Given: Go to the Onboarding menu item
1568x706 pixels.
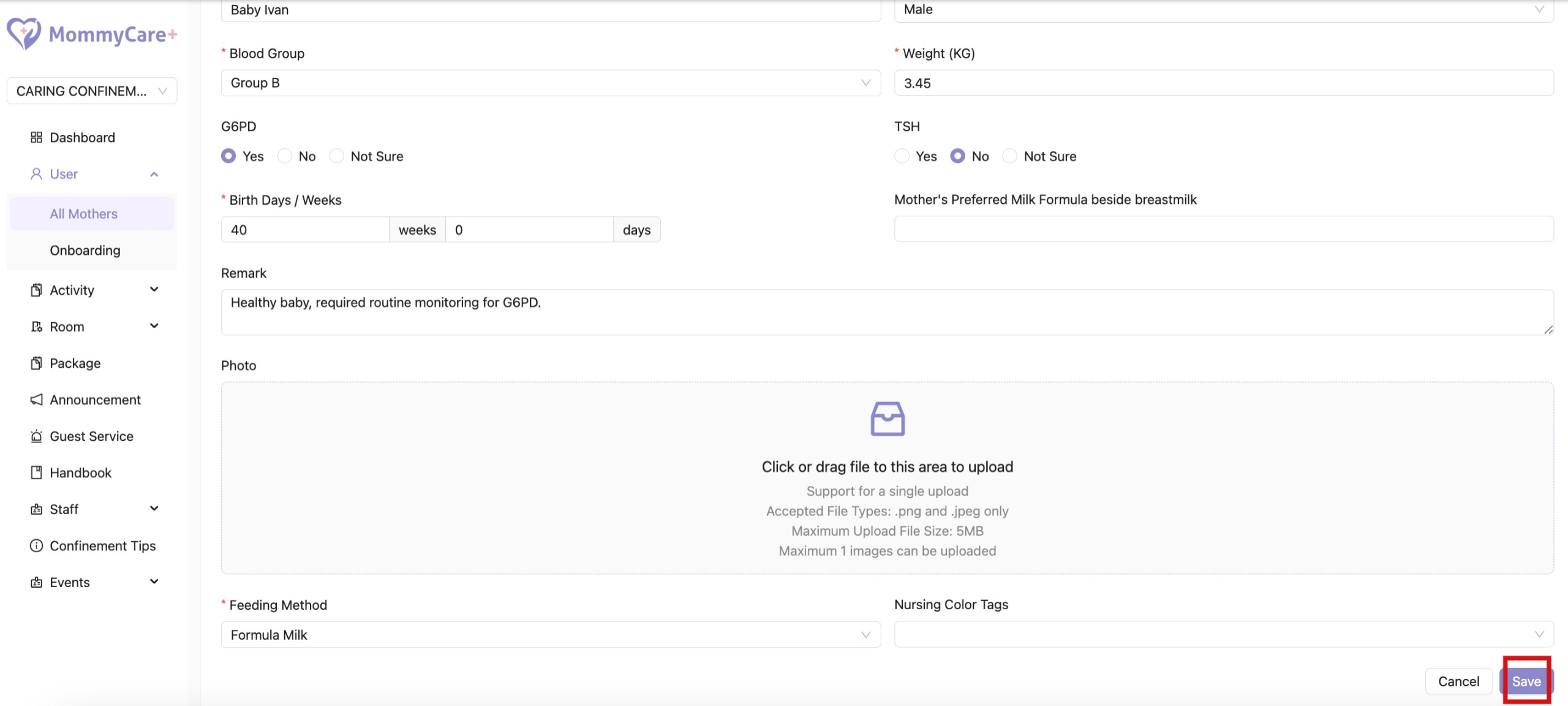Looking at the screenshot, I should point(85,250).
